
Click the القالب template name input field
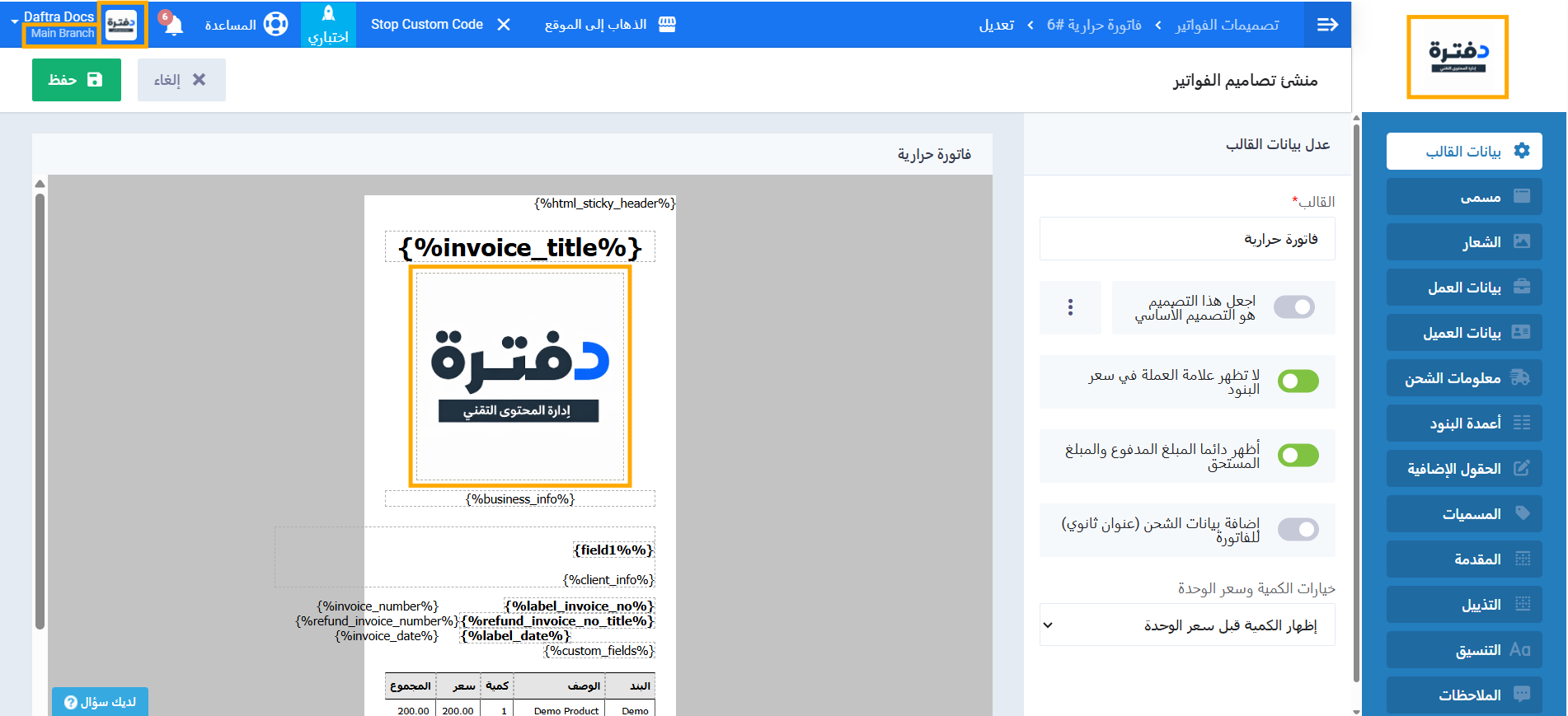[x=1187, y=239]
